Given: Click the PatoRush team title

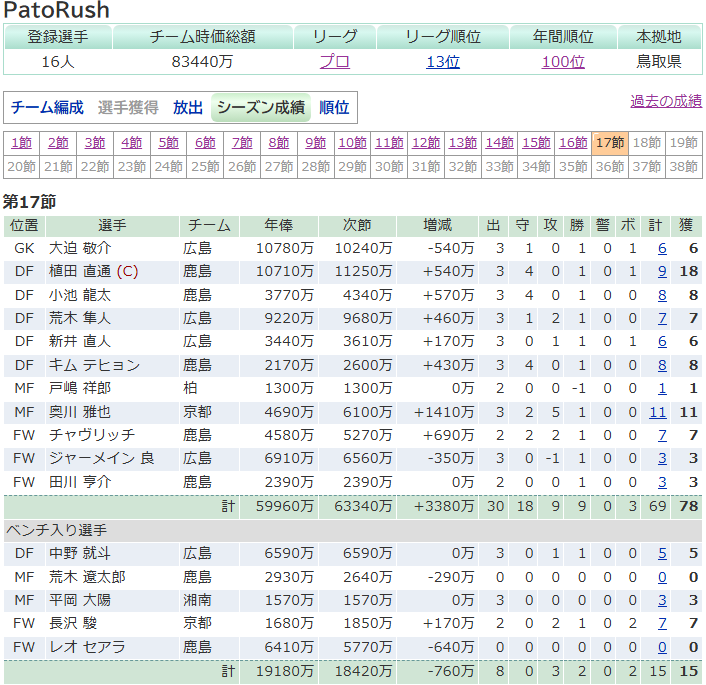Looking at the screenshot, I should click(57, 10).
